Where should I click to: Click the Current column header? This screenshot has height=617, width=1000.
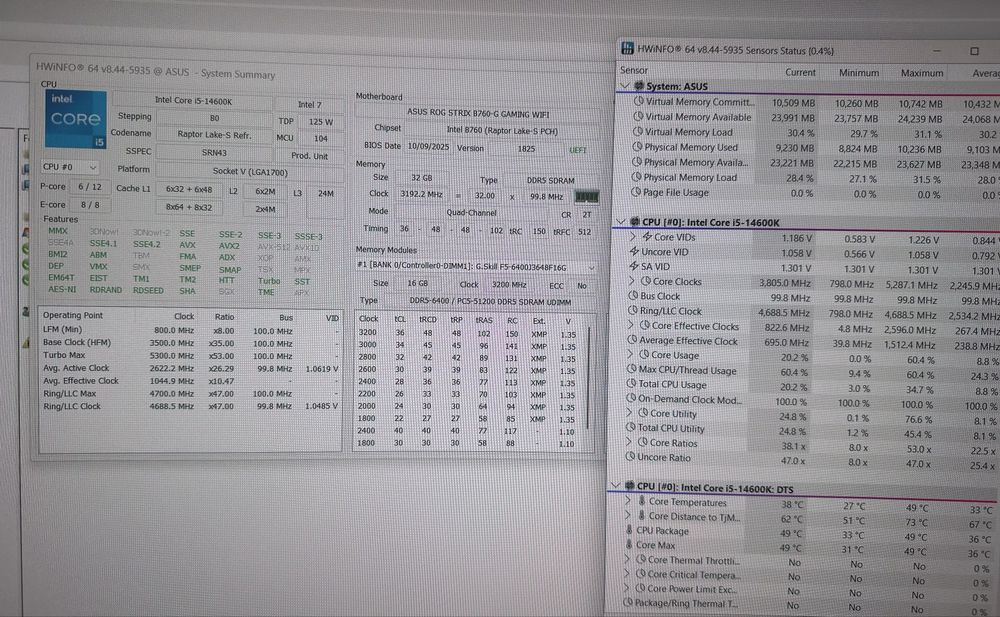800,72
